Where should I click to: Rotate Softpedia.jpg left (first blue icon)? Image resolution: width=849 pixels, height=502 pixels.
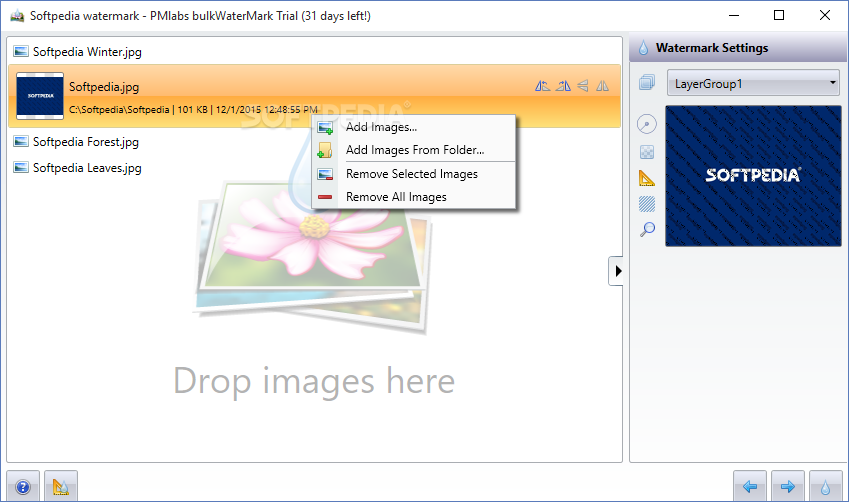(x=543, y=86)
